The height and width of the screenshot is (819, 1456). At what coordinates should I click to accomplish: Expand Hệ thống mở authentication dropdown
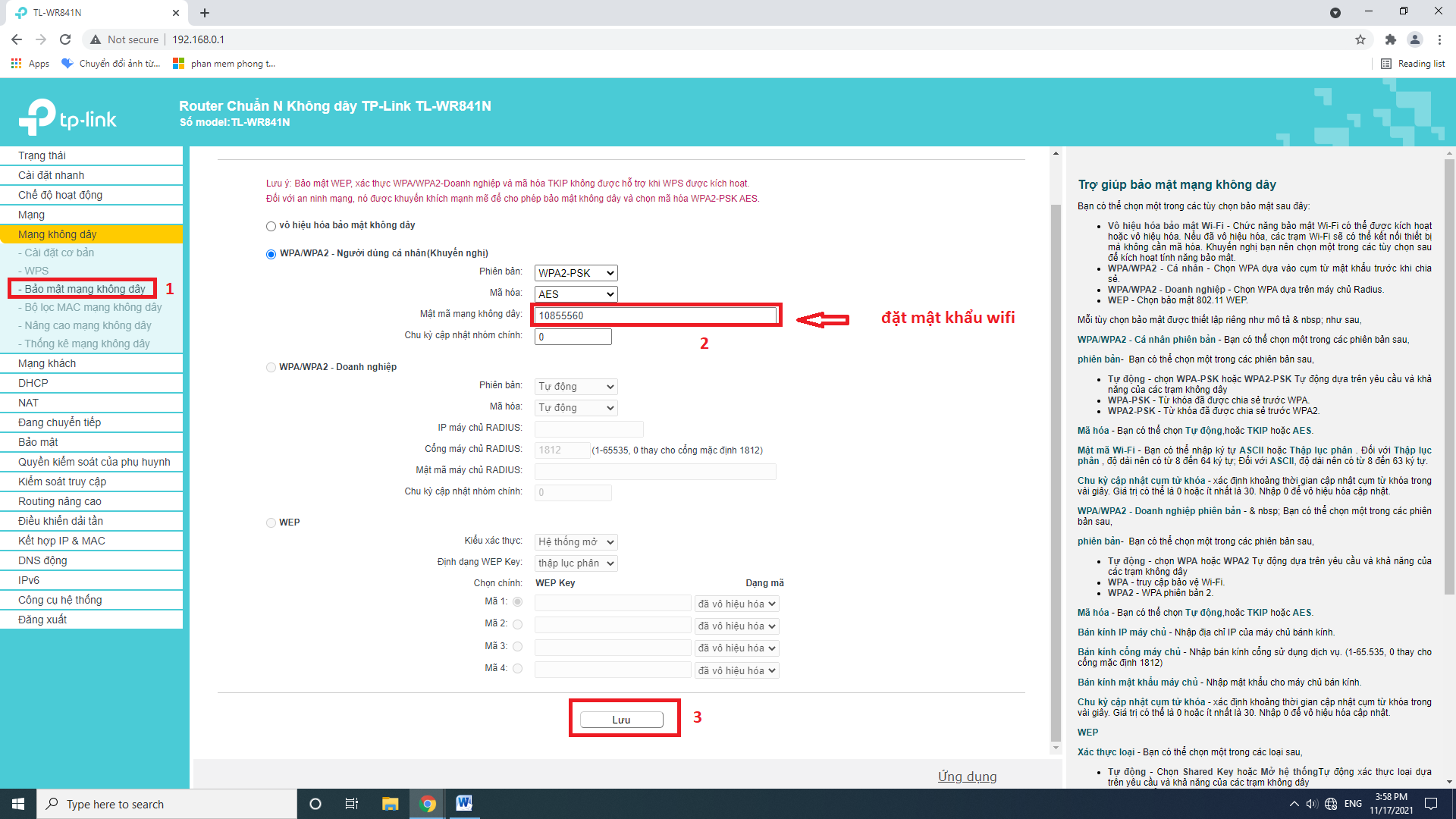[x=576, y=542]
